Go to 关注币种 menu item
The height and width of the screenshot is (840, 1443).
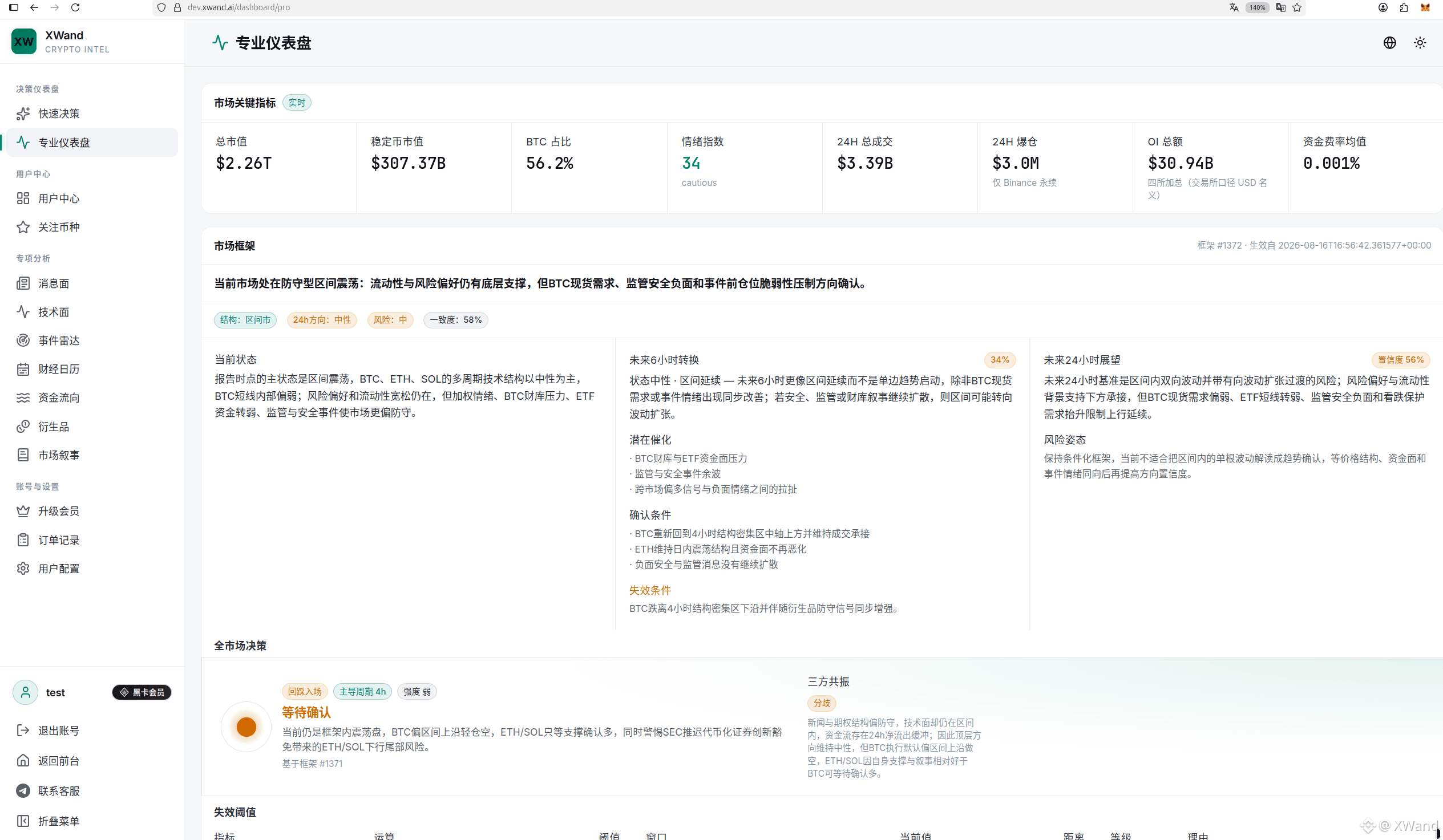92,227
